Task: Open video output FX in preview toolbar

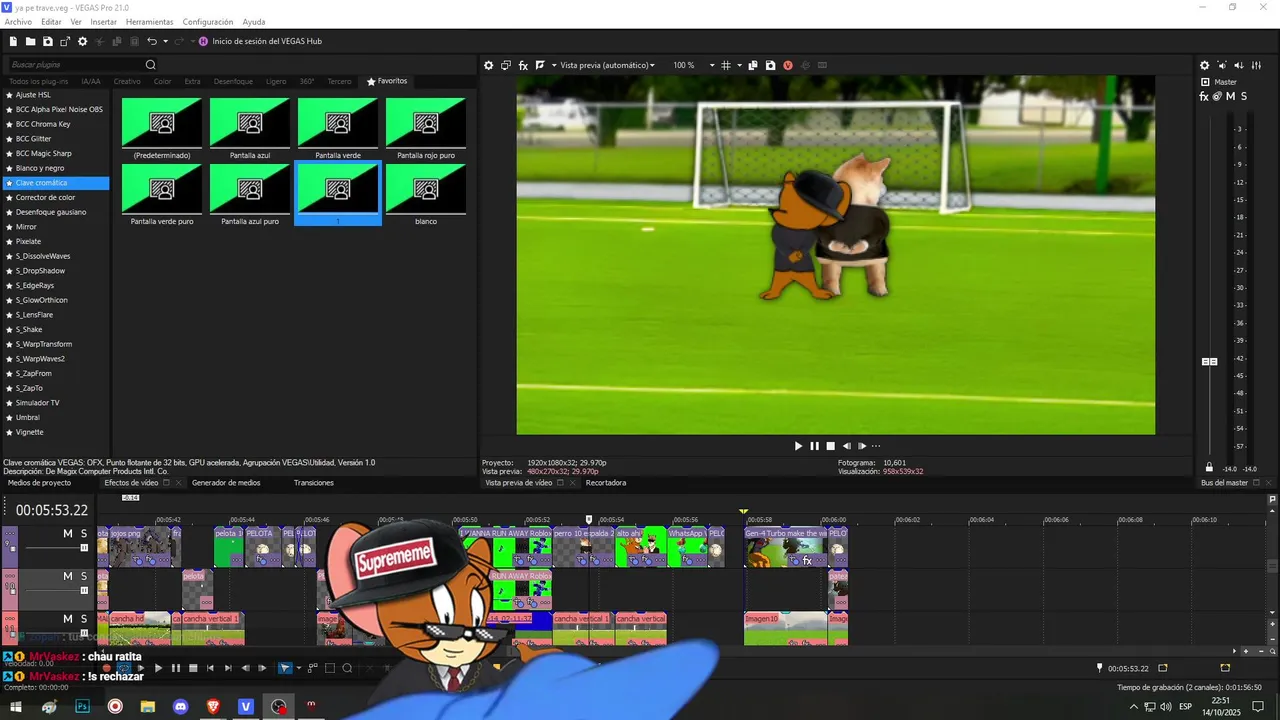Action: (523, 65)
